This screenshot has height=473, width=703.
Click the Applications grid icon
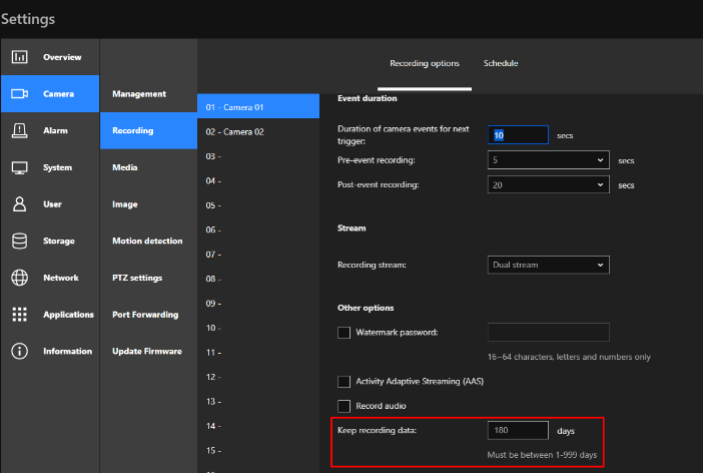click(19, 314)
